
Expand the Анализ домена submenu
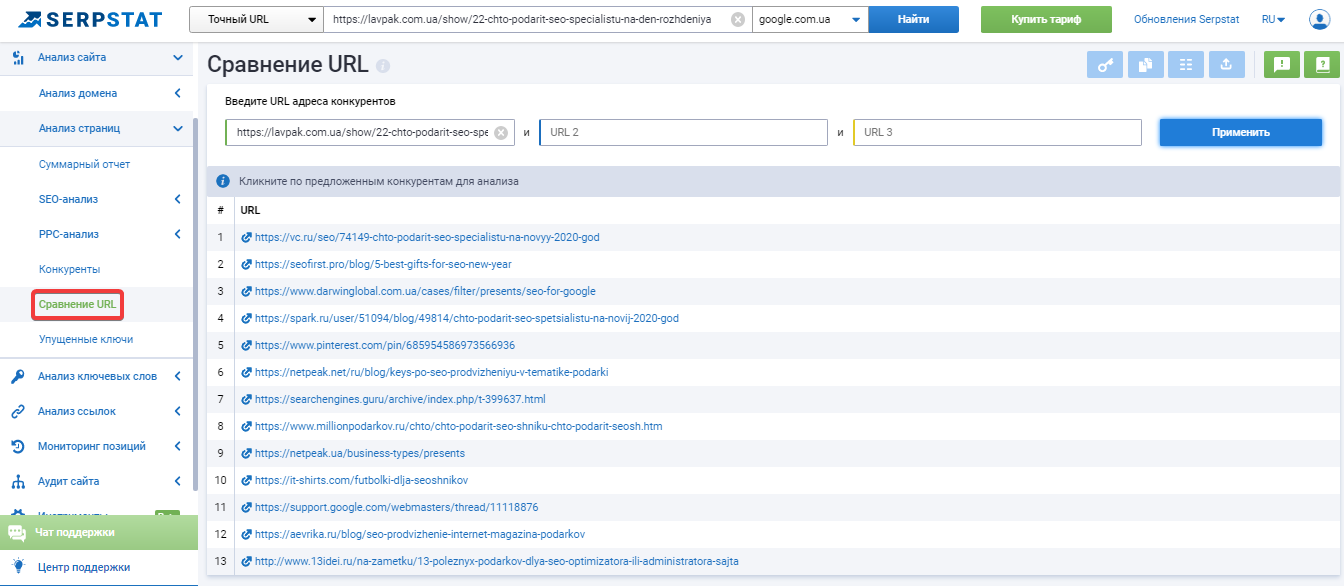click(178, 93)
